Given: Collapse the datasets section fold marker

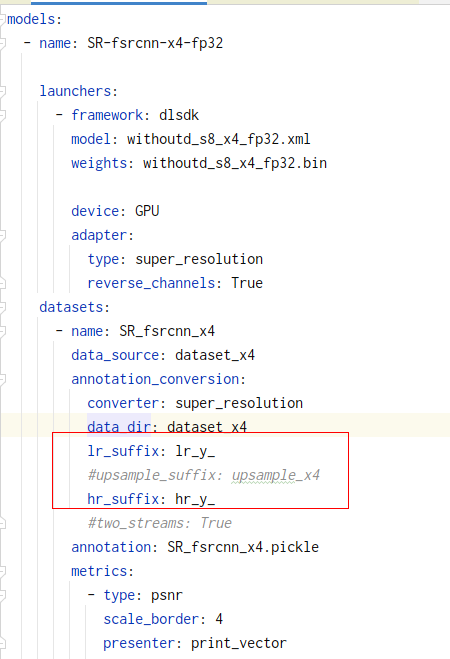Looking at the screenshot, I should click(x=2, y=307).
